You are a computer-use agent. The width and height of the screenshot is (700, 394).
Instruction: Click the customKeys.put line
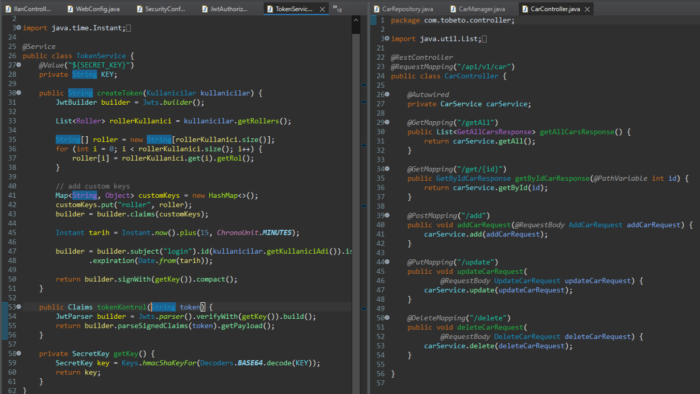(124, 205)
